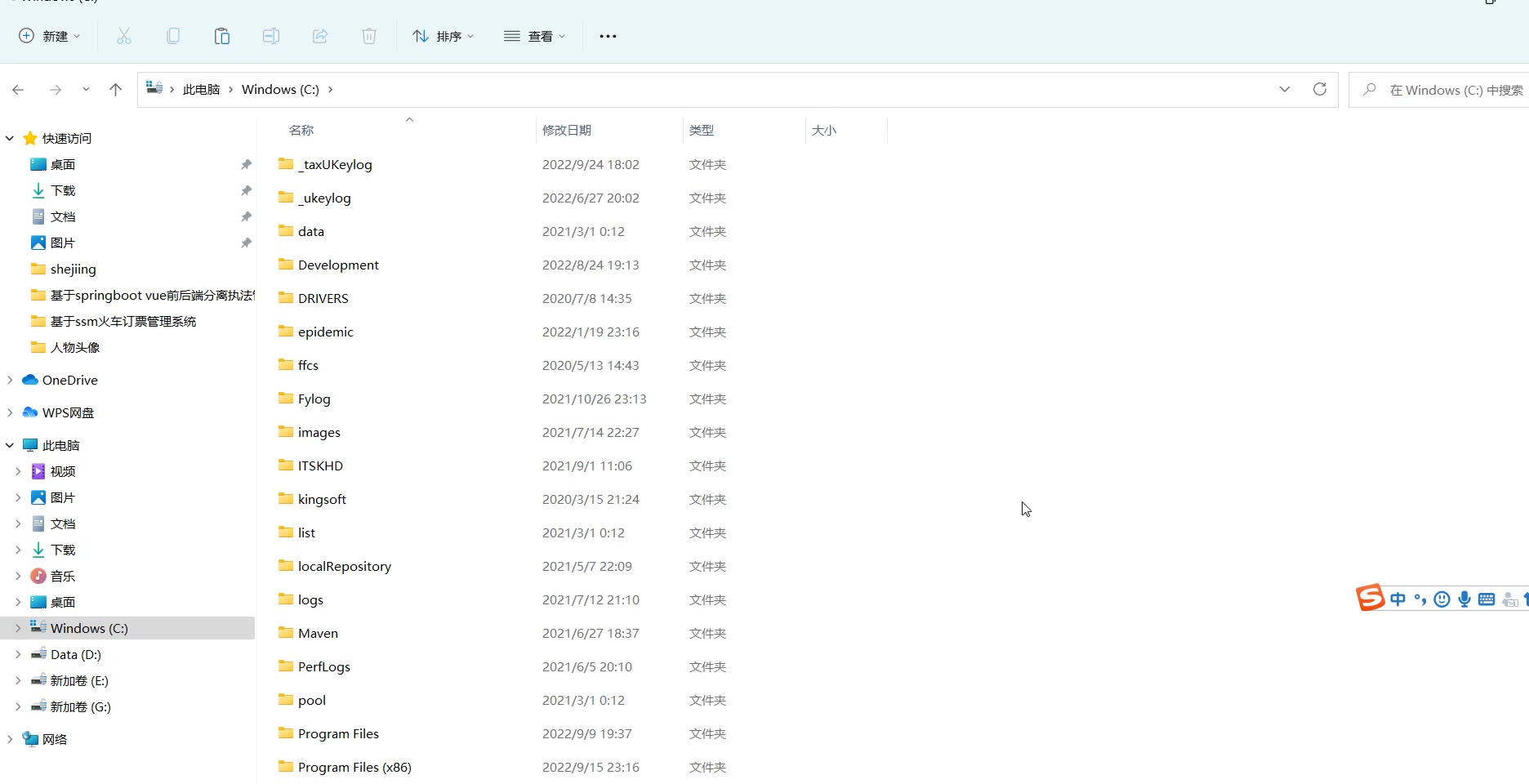
Task: Open the 查看 view dropdown
Action: point(535,36)
